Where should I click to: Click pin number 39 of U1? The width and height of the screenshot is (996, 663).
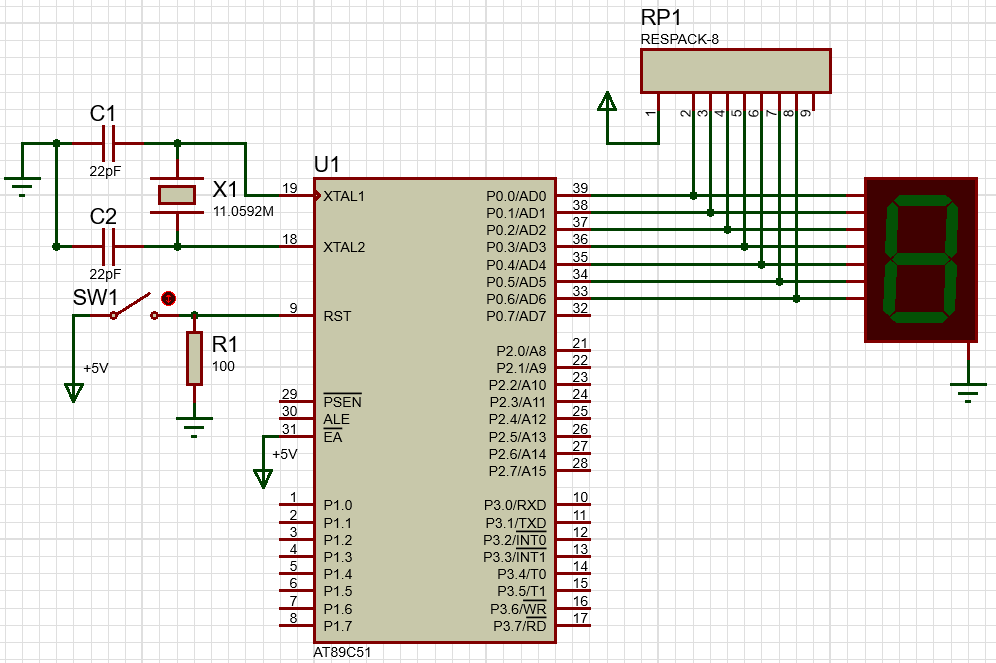pyautogui.click(x=580, y=188)
